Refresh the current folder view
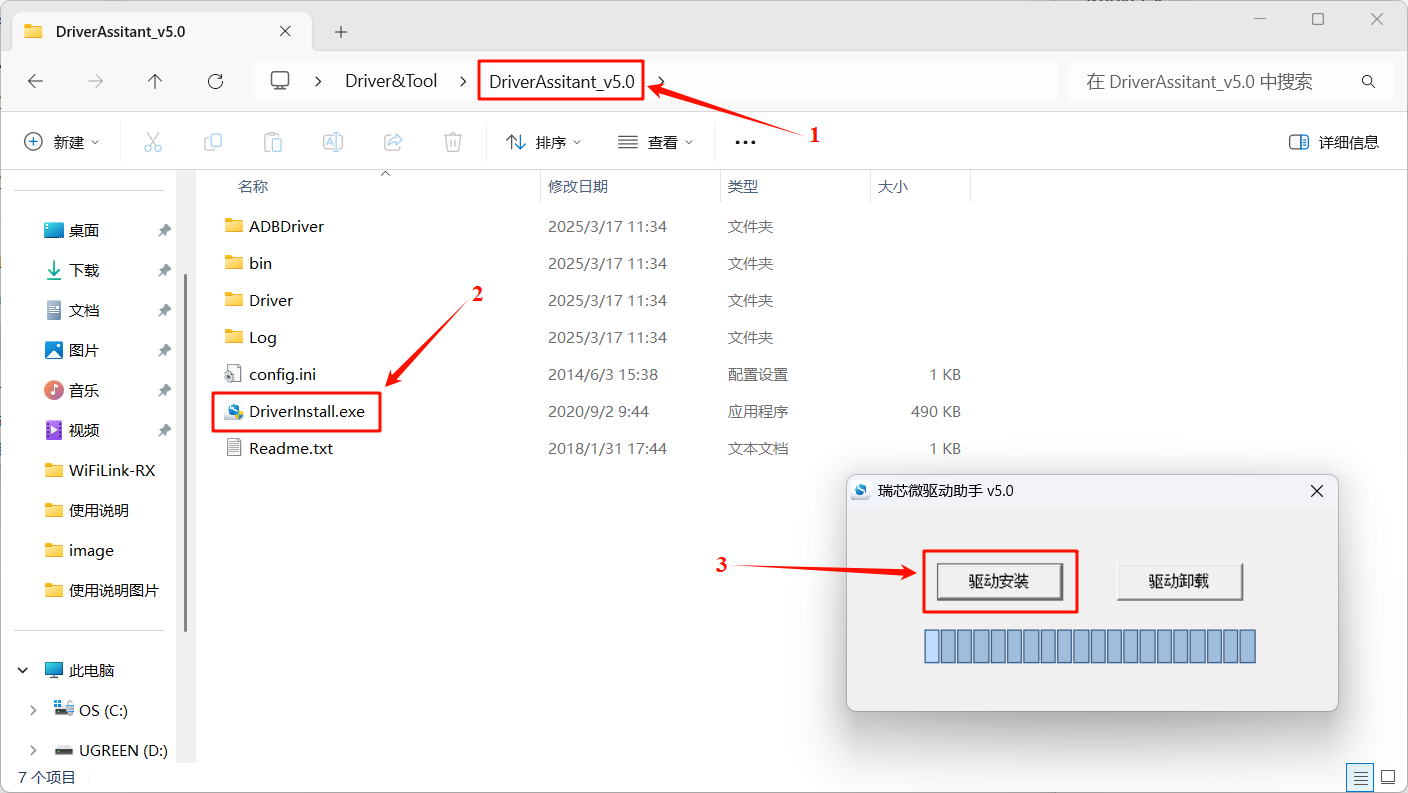Viewport: 1408px width, 793px height. [215, 81]
